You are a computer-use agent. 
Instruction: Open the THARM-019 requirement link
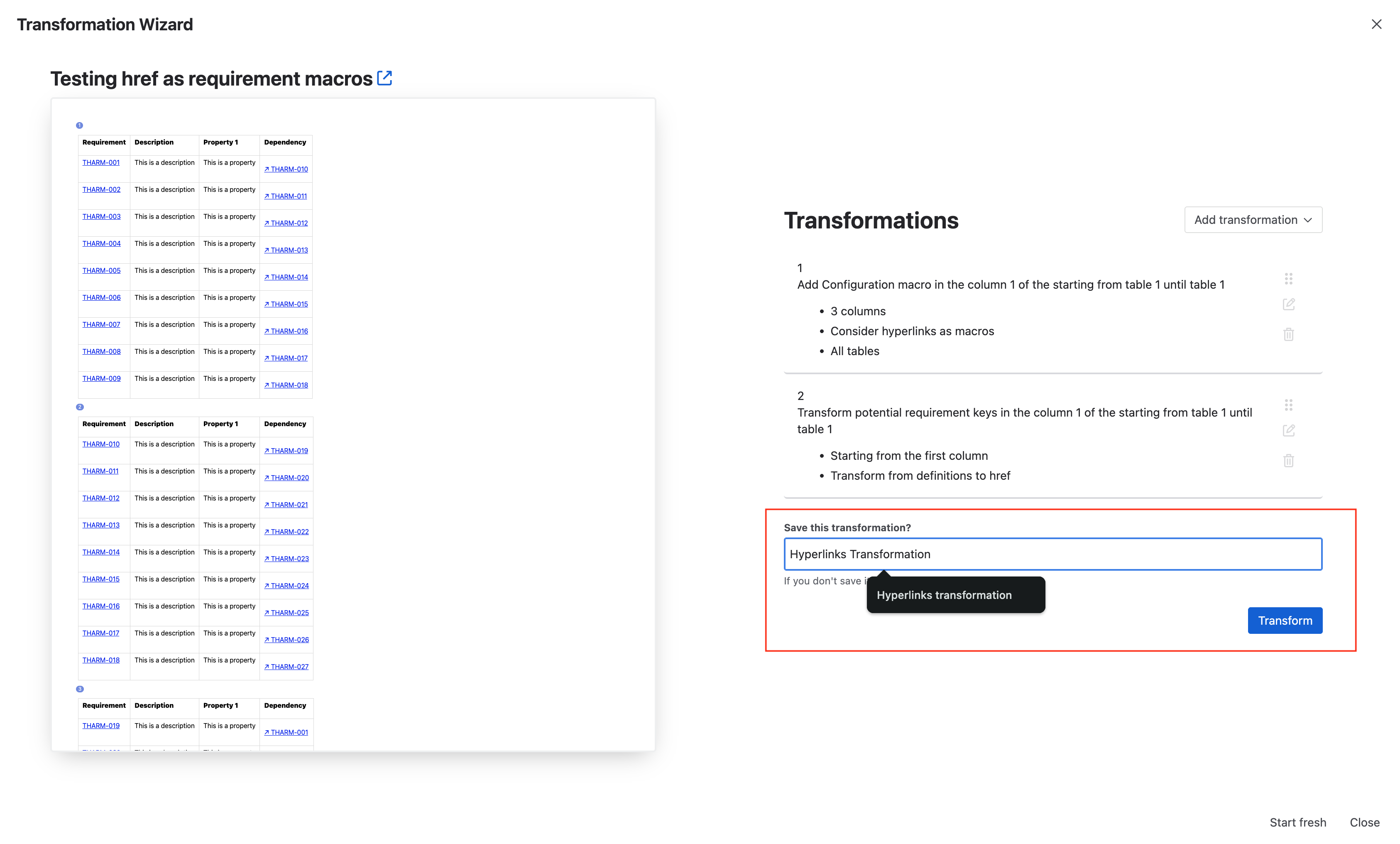point(100,726)
